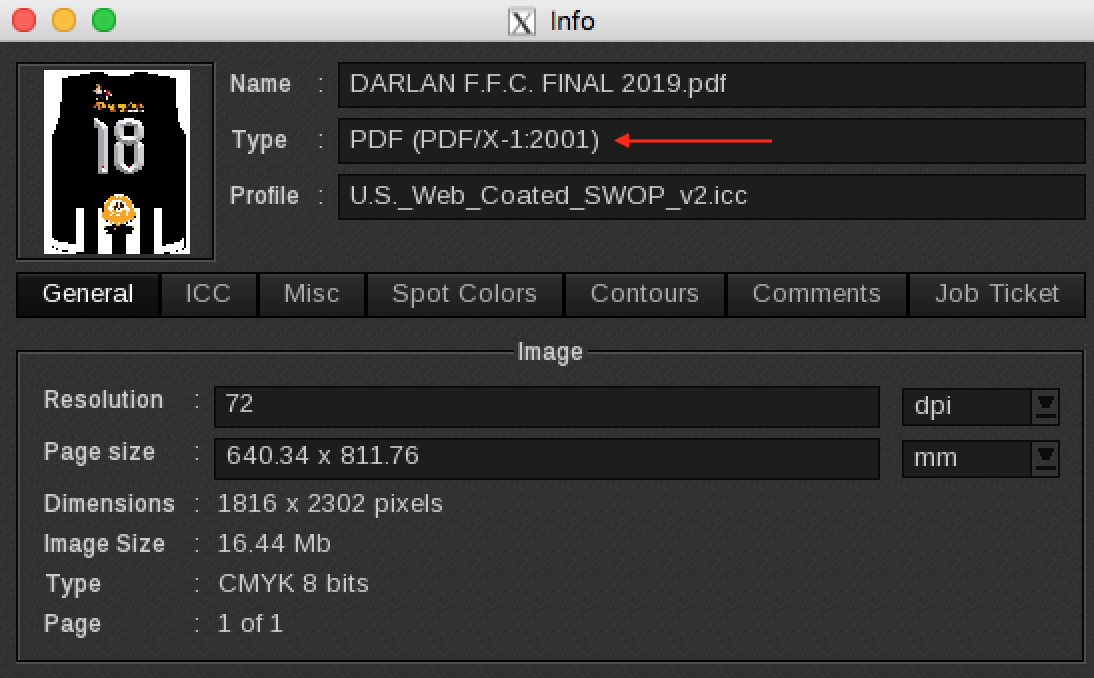Switch to the ICC tab

(208, 294)
